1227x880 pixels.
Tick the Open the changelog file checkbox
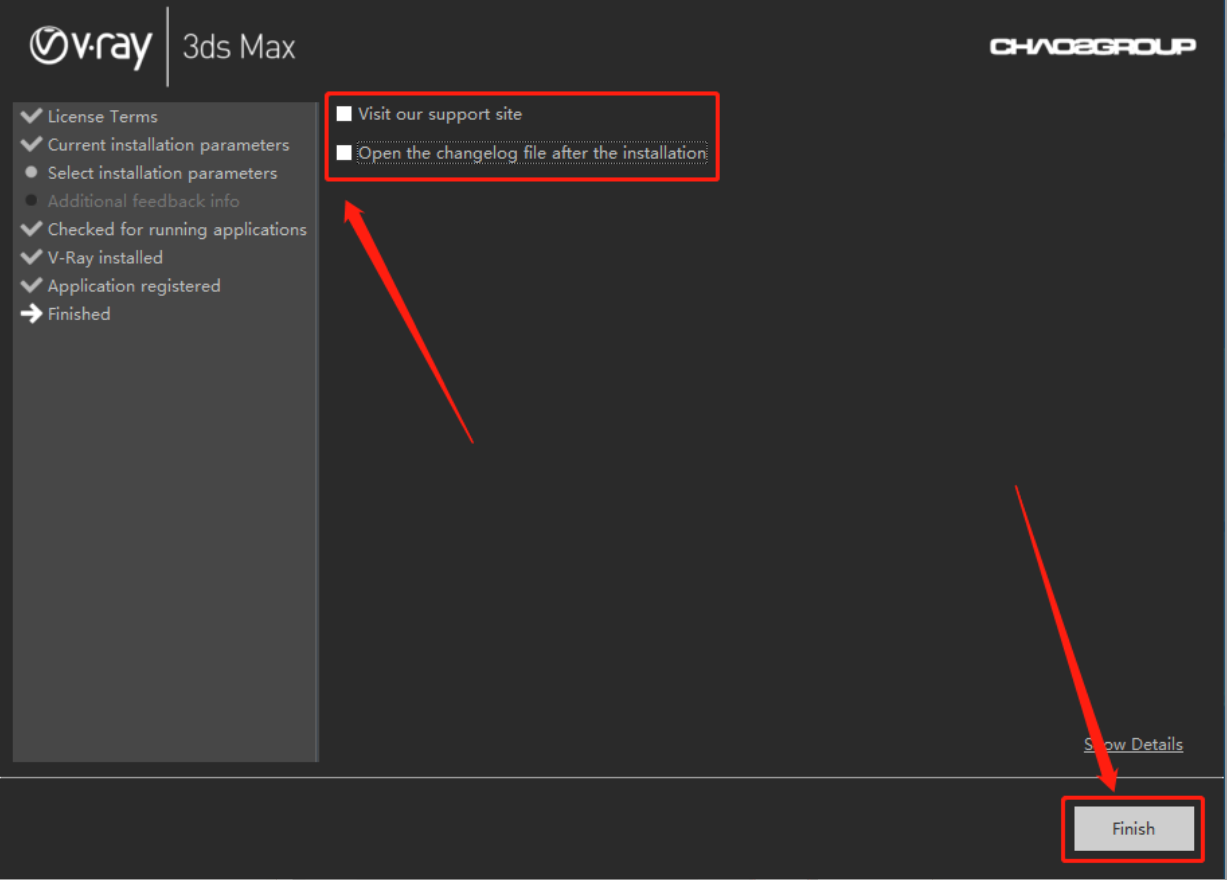(x=344, y=153)
